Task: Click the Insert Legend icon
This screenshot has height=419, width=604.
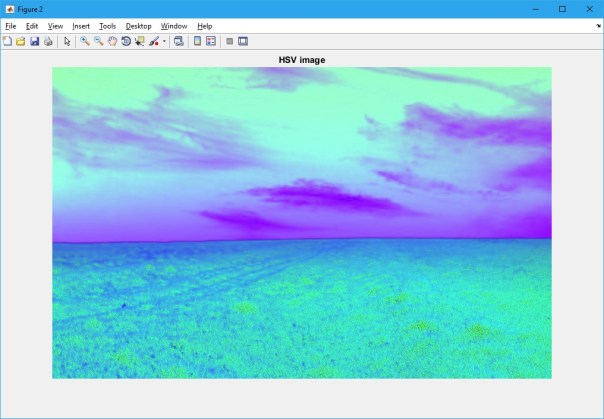Action: pyautogui.click(x=211, y=41)
